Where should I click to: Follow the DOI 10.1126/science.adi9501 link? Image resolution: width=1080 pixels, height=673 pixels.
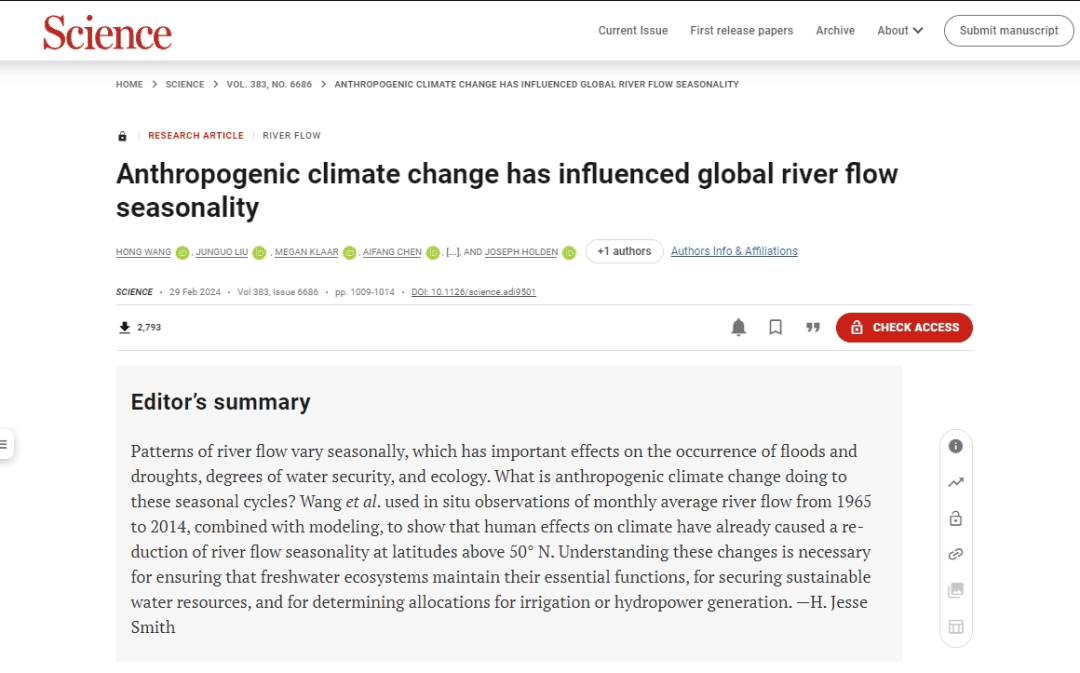click(473, 292)
